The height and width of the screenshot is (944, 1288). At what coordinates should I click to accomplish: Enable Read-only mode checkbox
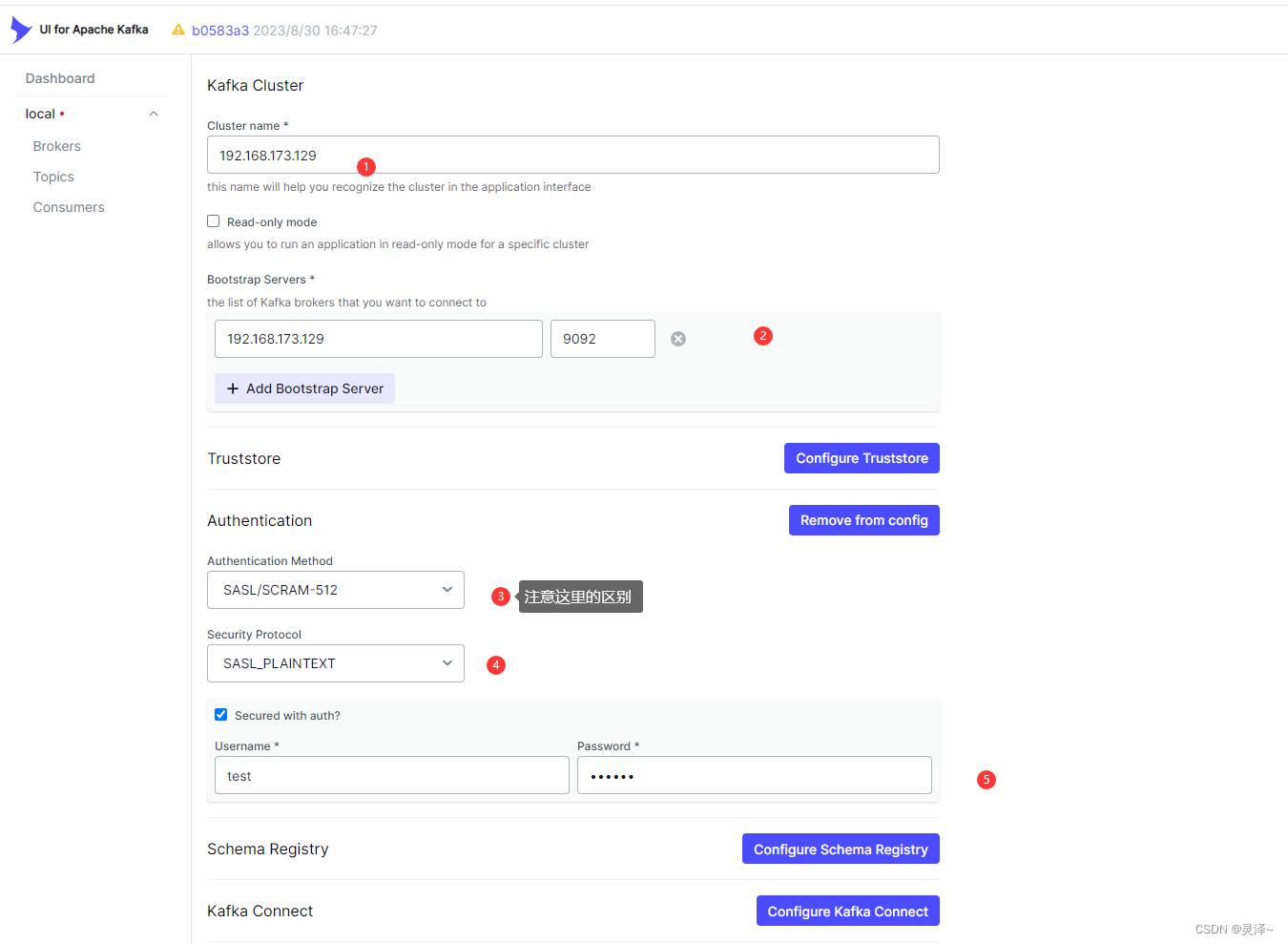[x=214, y=221]
